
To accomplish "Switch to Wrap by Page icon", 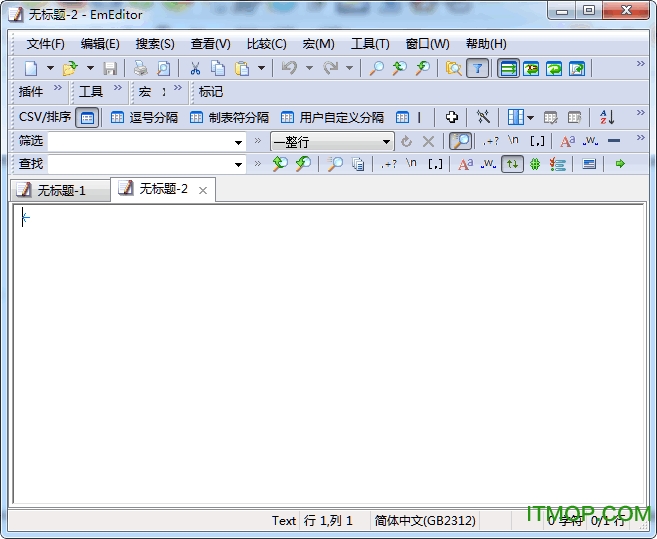I will click(x=577, y=68).
